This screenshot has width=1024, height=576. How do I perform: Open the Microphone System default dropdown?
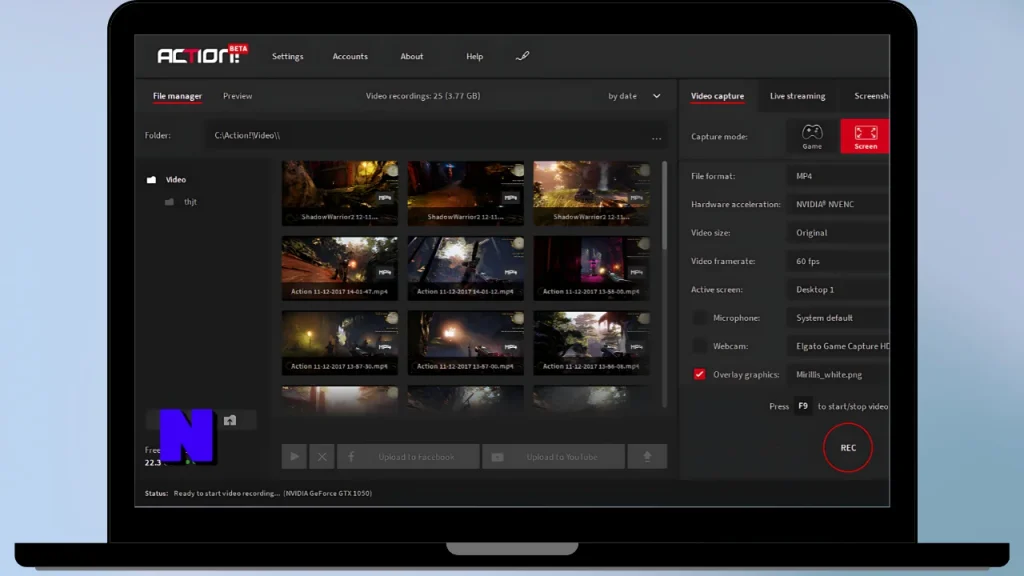(x=839, y=318)
